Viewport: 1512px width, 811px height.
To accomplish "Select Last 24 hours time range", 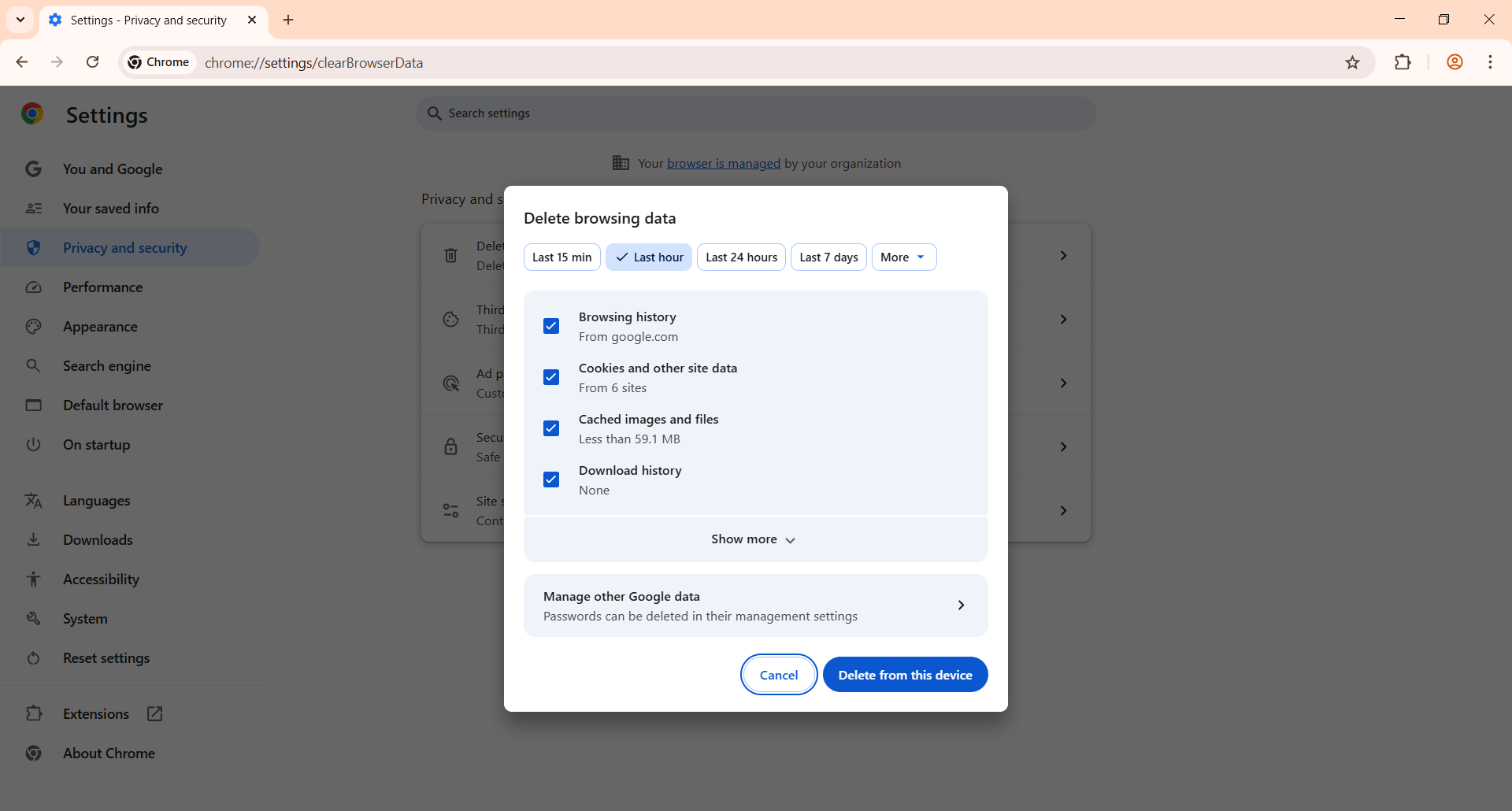I will (x=741, y=257).
